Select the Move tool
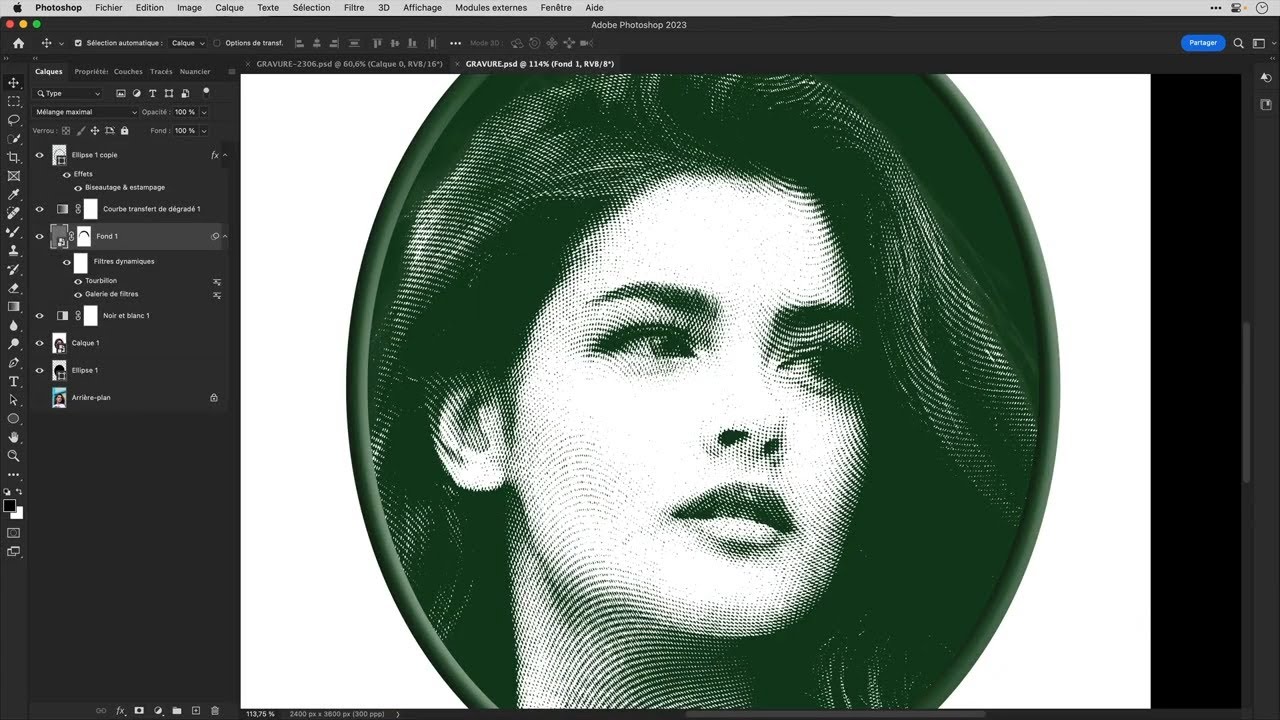The image size is (1280, 720). (x=14, y=83)
